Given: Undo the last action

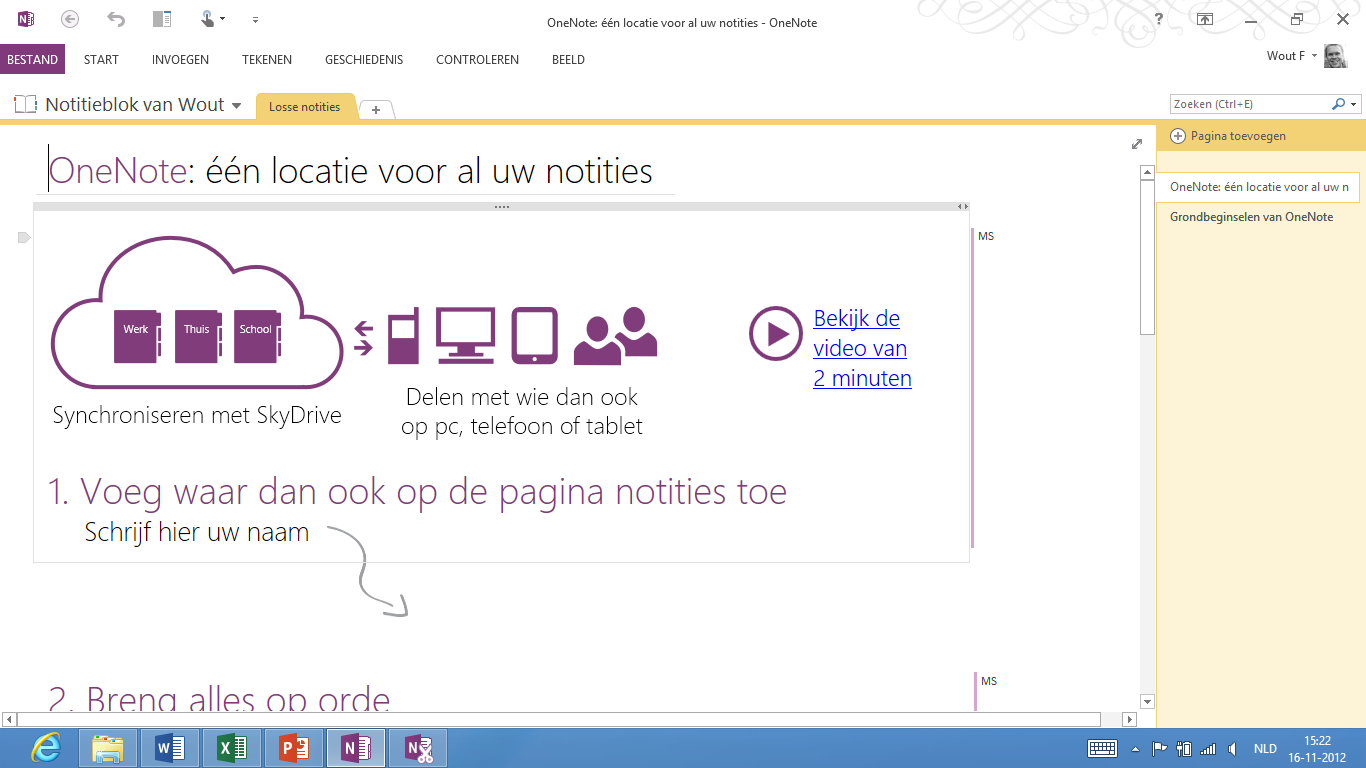Looking at the screenshot, I should (116, 19).
